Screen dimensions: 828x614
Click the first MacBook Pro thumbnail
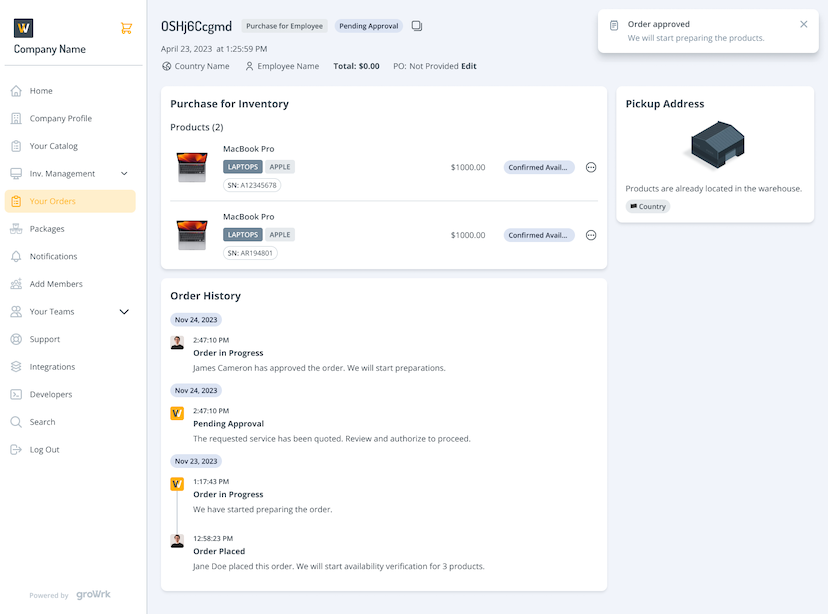click(x=192, y=167)
